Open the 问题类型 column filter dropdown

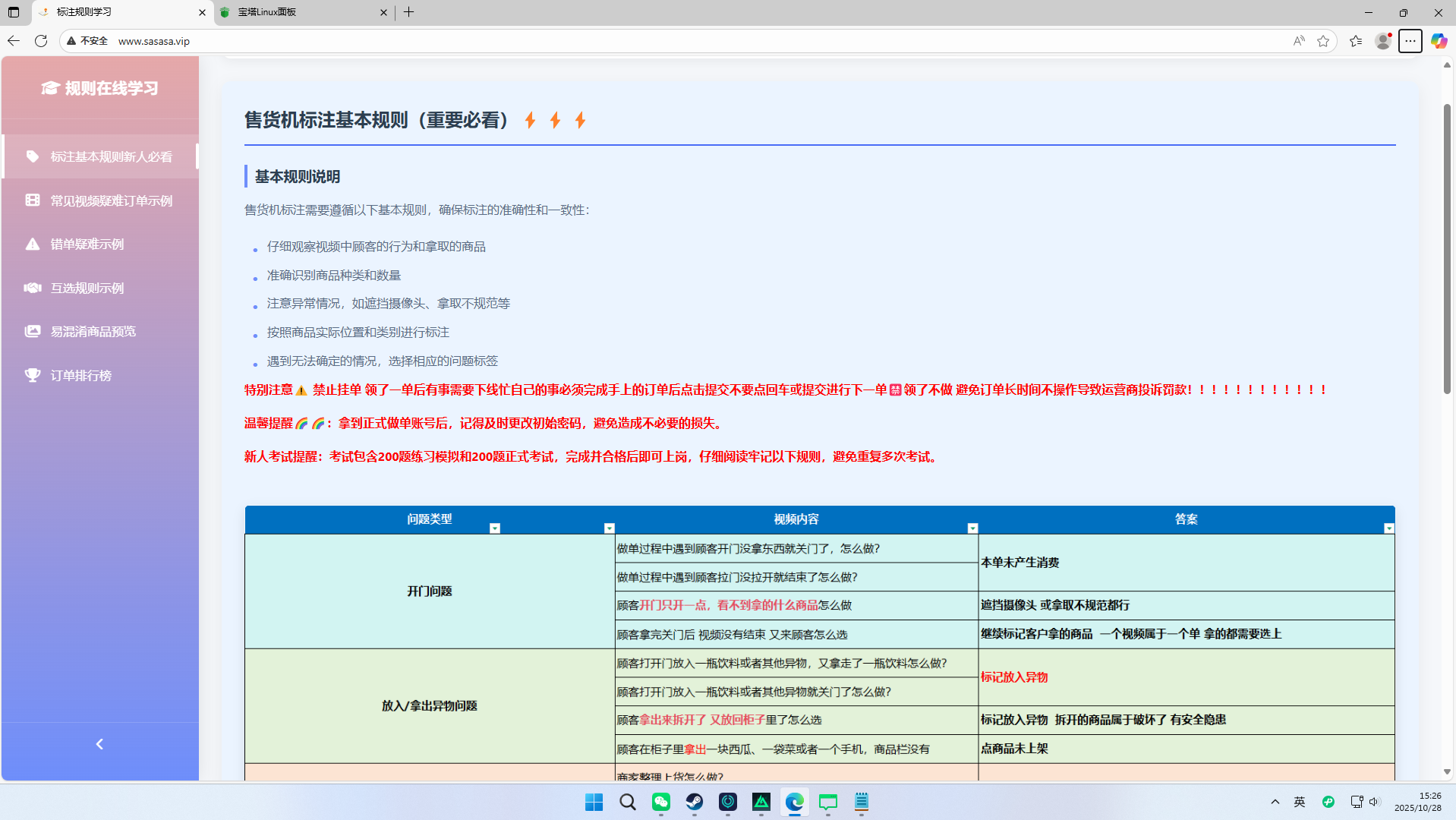coord(495,528)
